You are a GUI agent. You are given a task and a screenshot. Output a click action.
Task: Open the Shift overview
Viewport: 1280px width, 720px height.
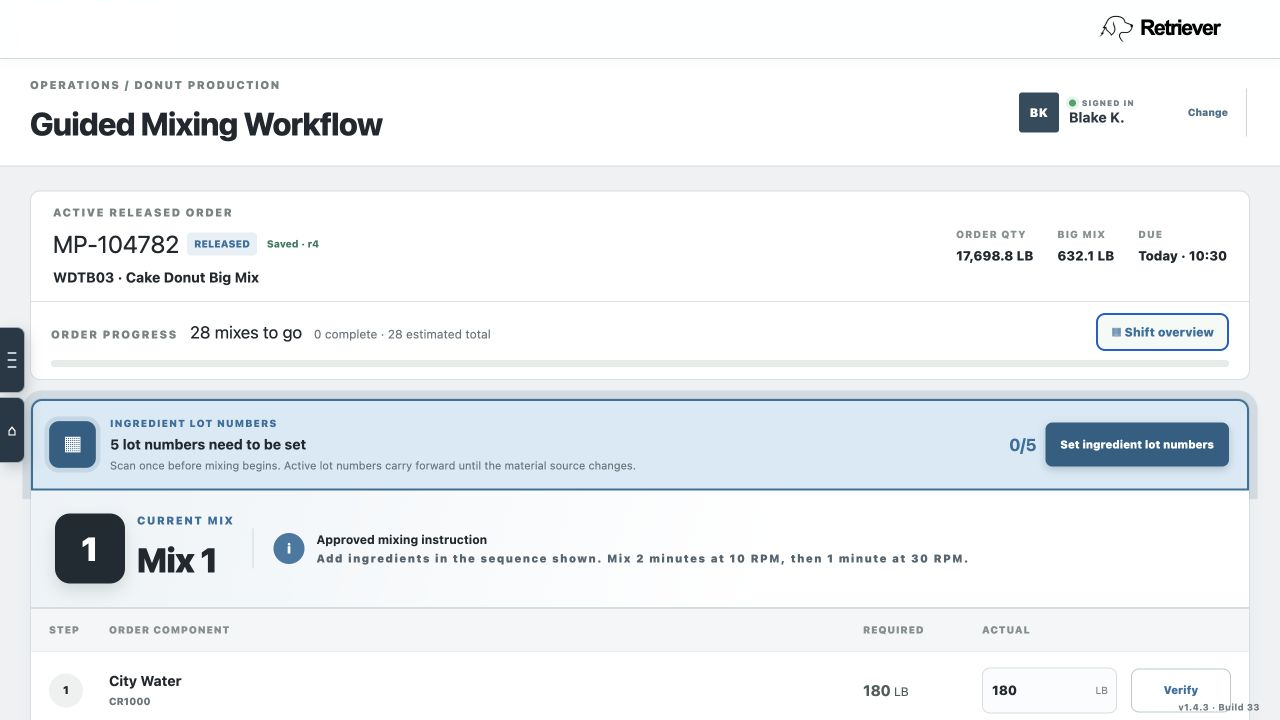coord(1162,332)
